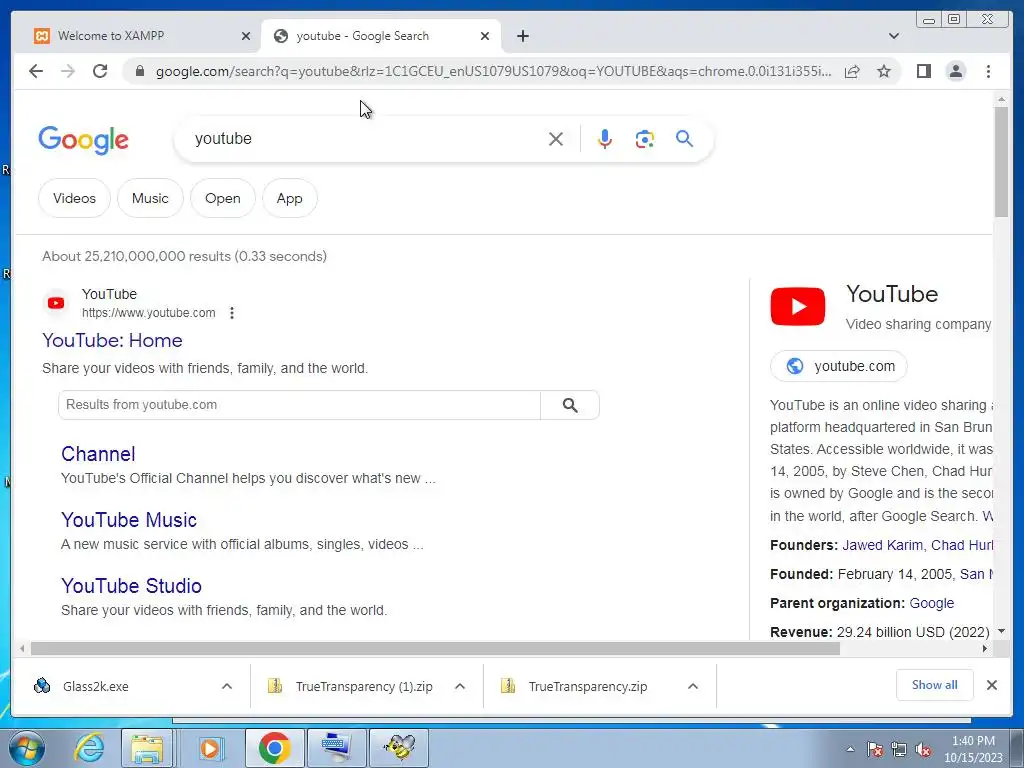1024x768 pixels.
Task: Search within youtube.com results button
Action: (569, 405)
